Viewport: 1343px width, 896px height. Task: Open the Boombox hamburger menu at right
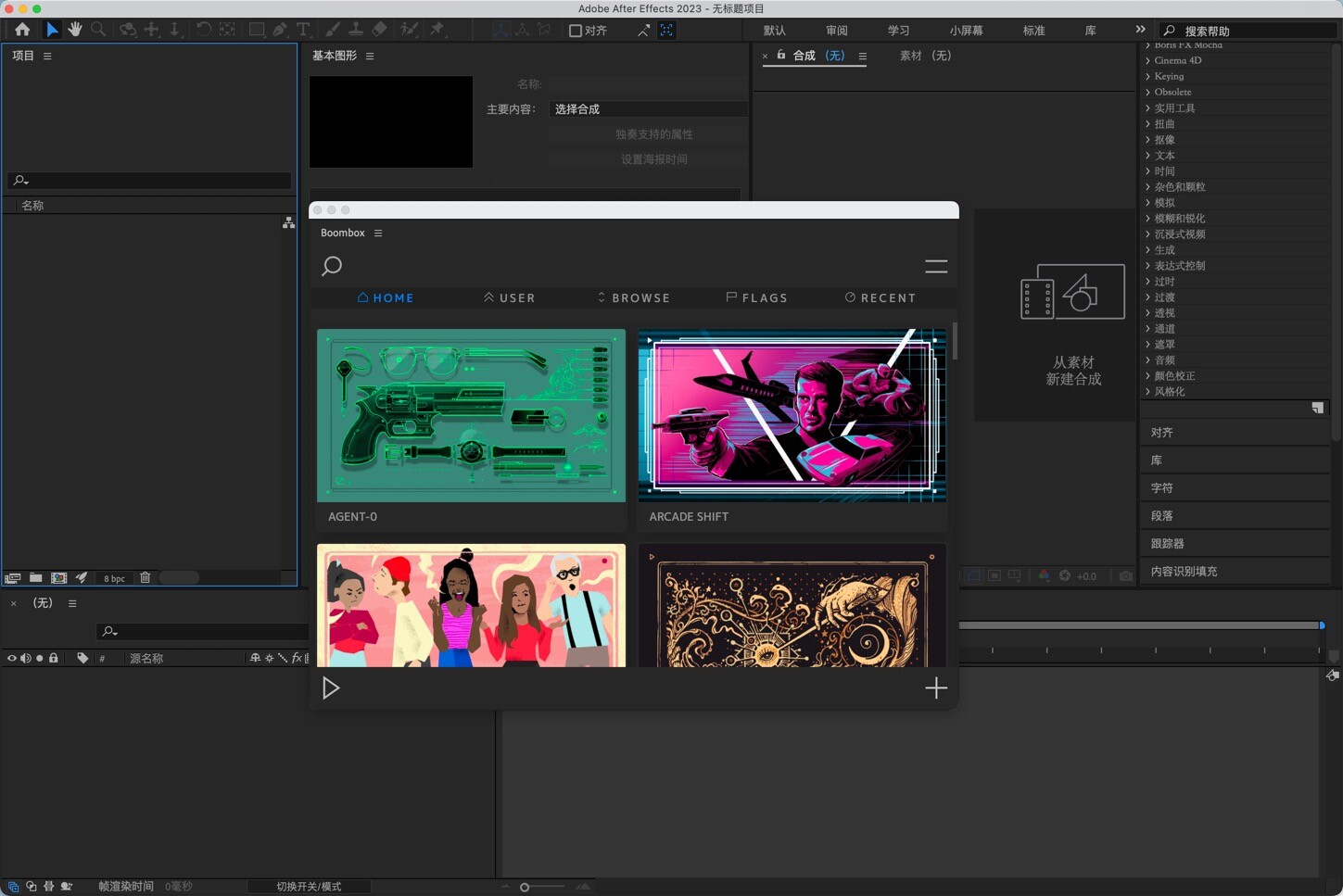tap(936, 267)
